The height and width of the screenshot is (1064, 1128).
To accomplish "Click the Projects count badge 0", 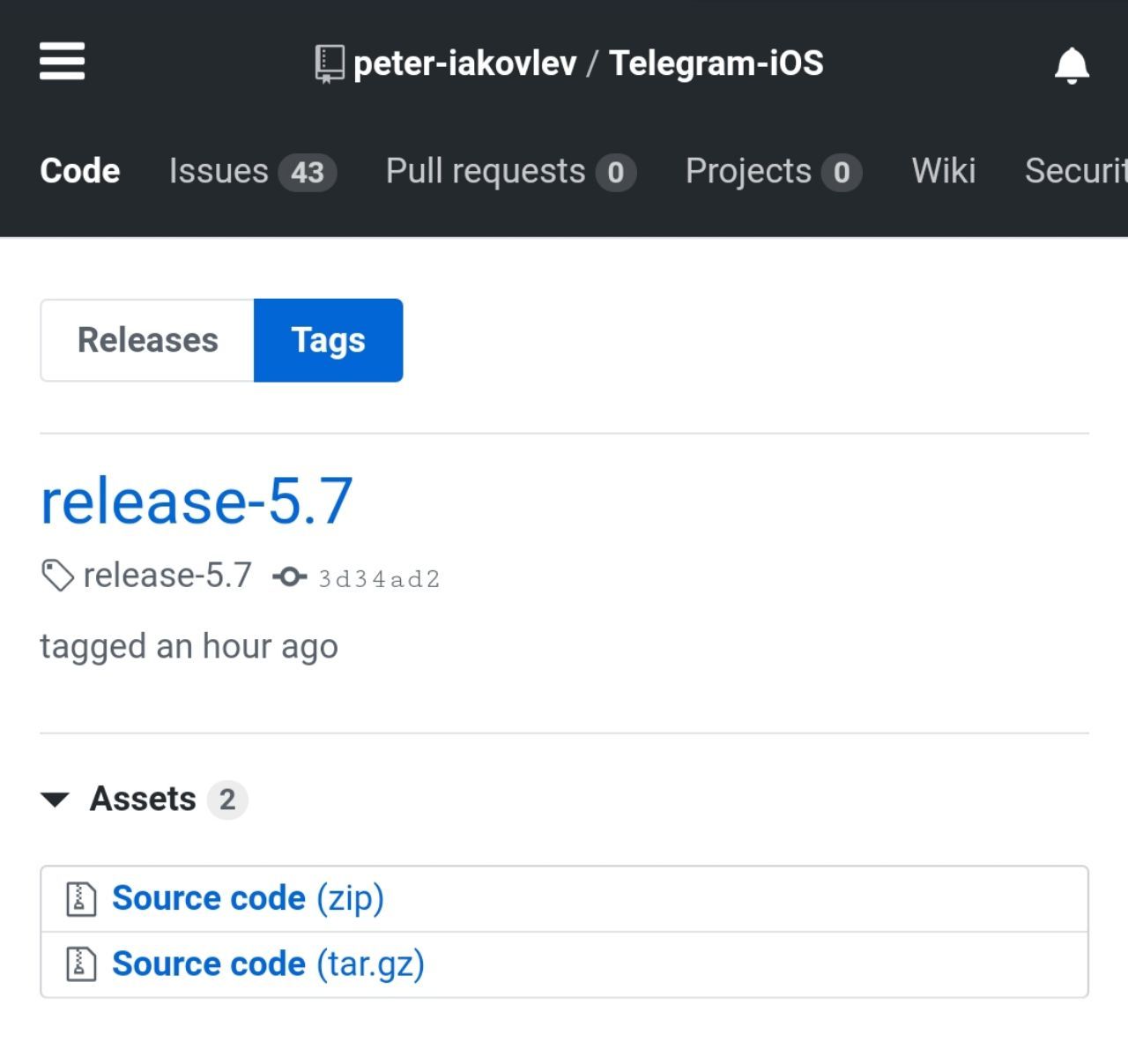I will pyautogui.click(x=842, y=173).
